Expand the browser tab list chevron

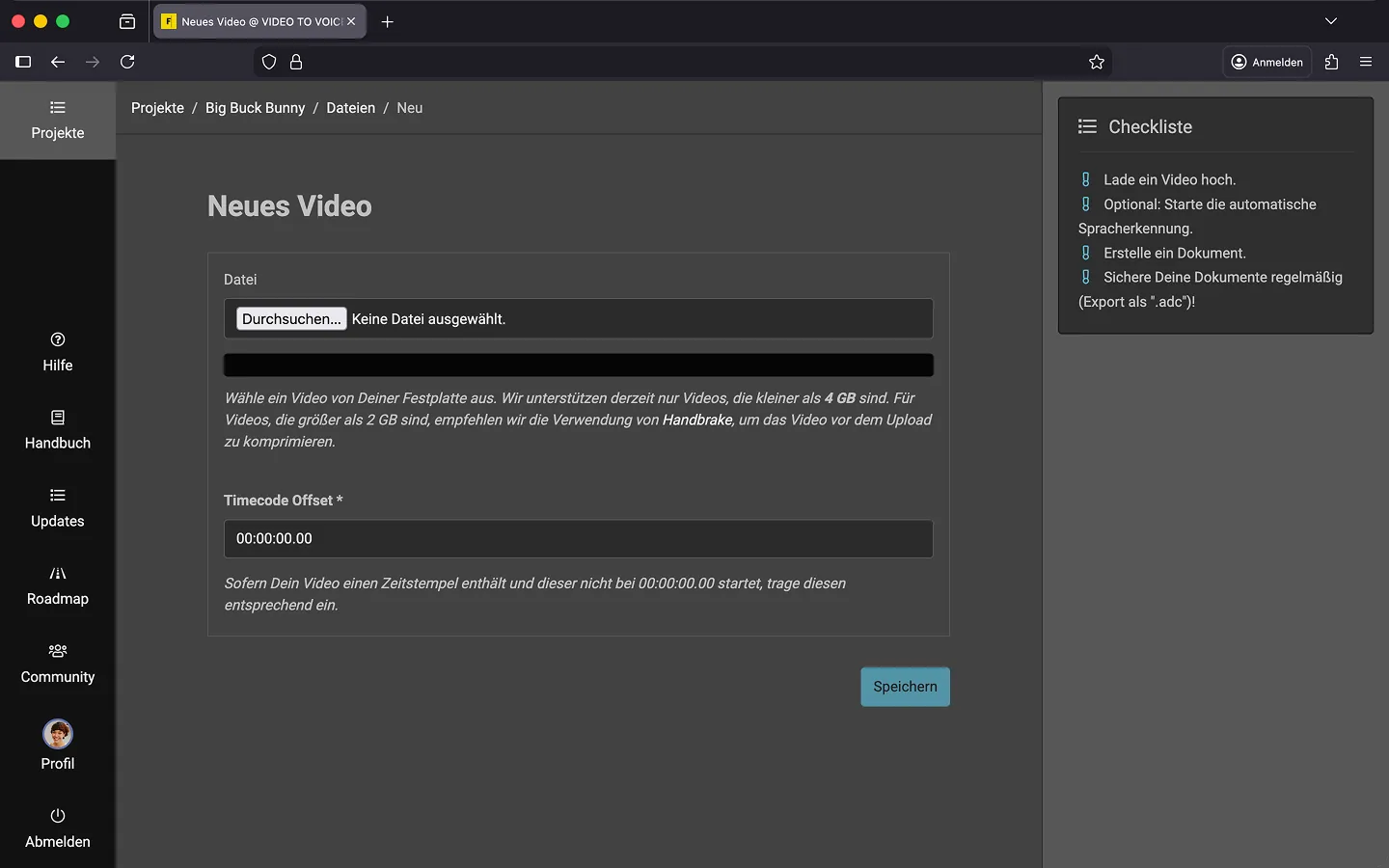pos(1331,21)
